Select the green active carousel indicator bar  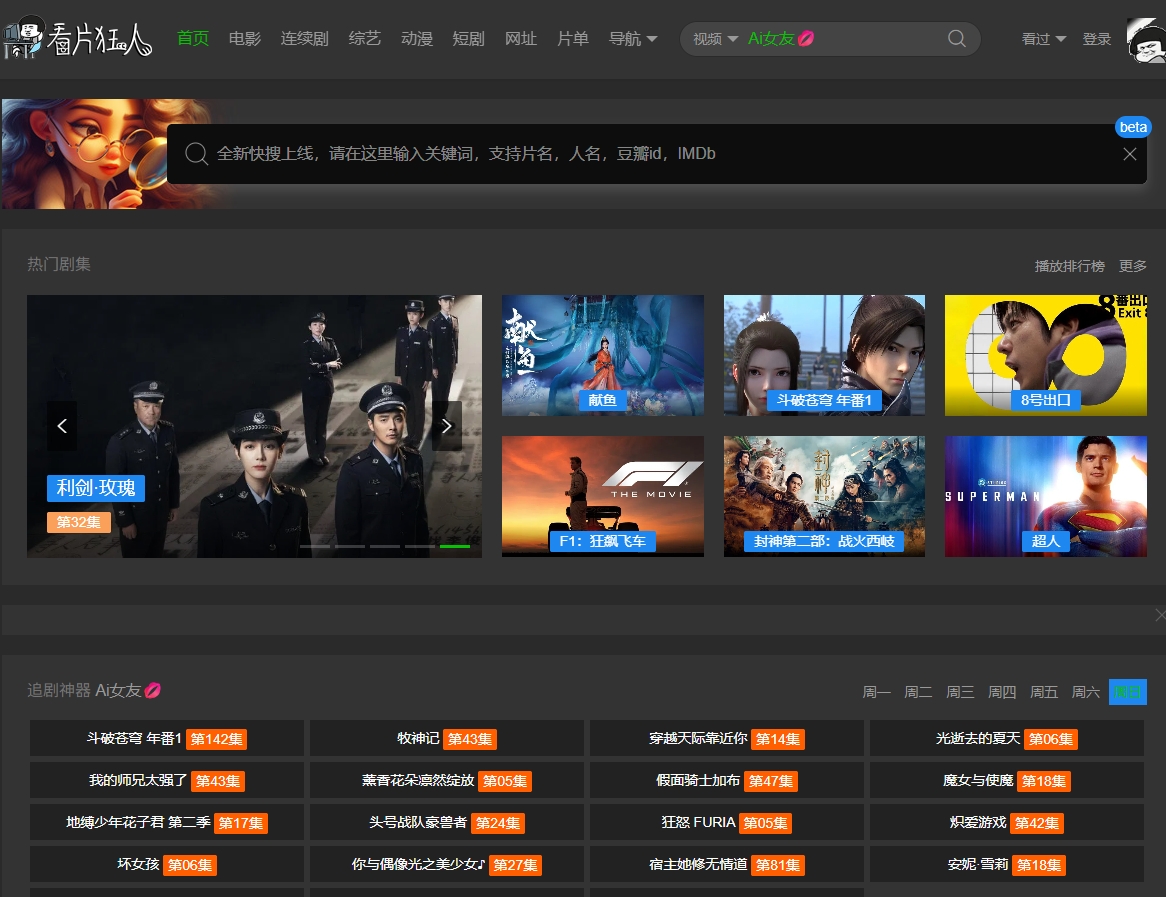[455, 546]
